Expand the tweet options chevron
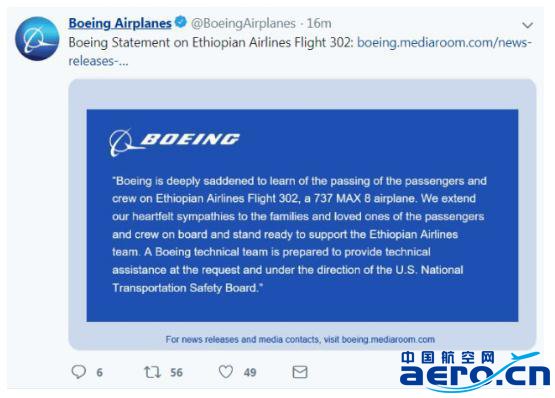Screen dimensions: 555x398 [527, 25]
